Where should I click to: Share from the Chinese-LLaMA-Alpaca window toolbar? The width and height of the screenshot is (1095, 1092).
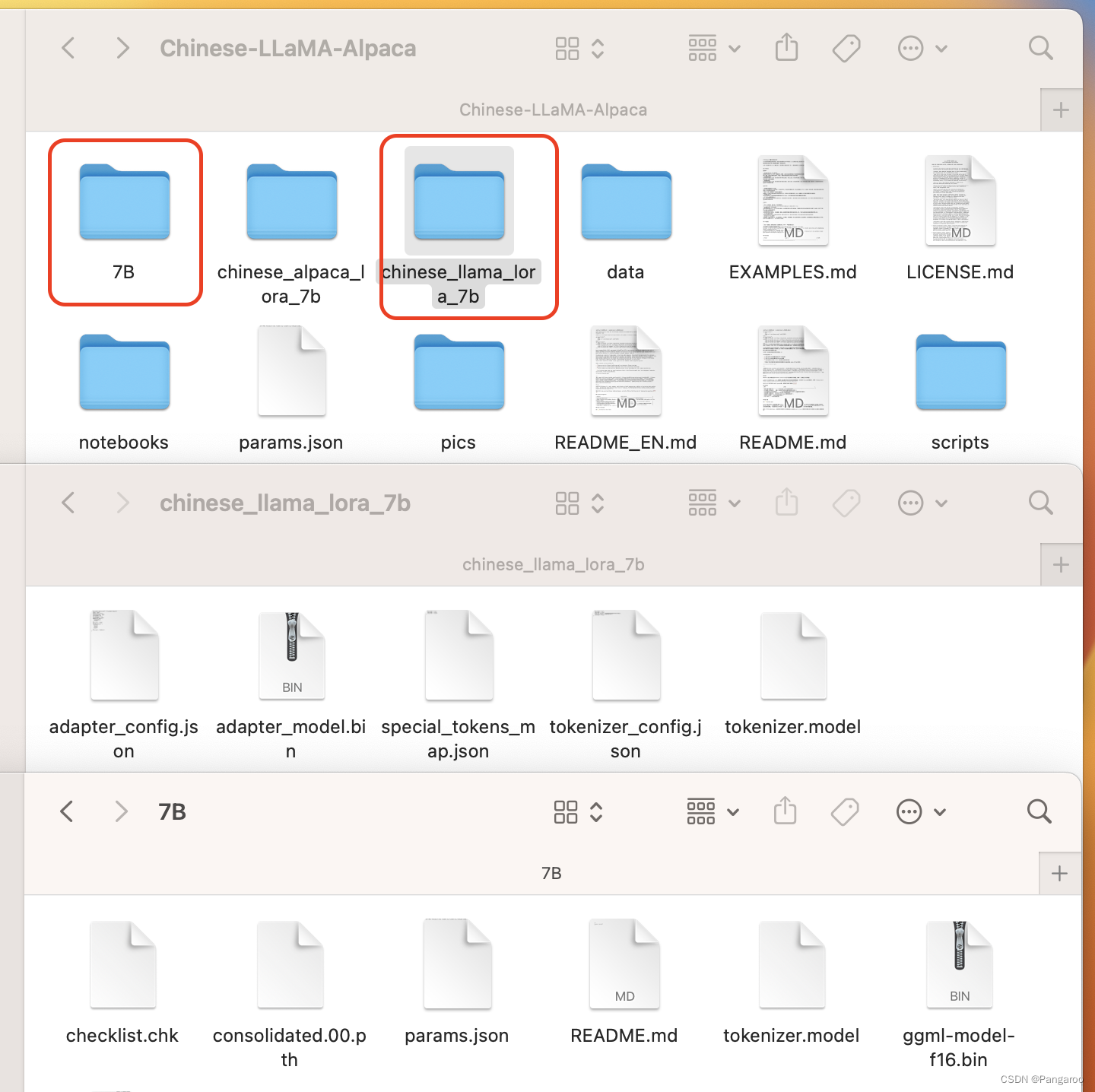click(786, 48)
